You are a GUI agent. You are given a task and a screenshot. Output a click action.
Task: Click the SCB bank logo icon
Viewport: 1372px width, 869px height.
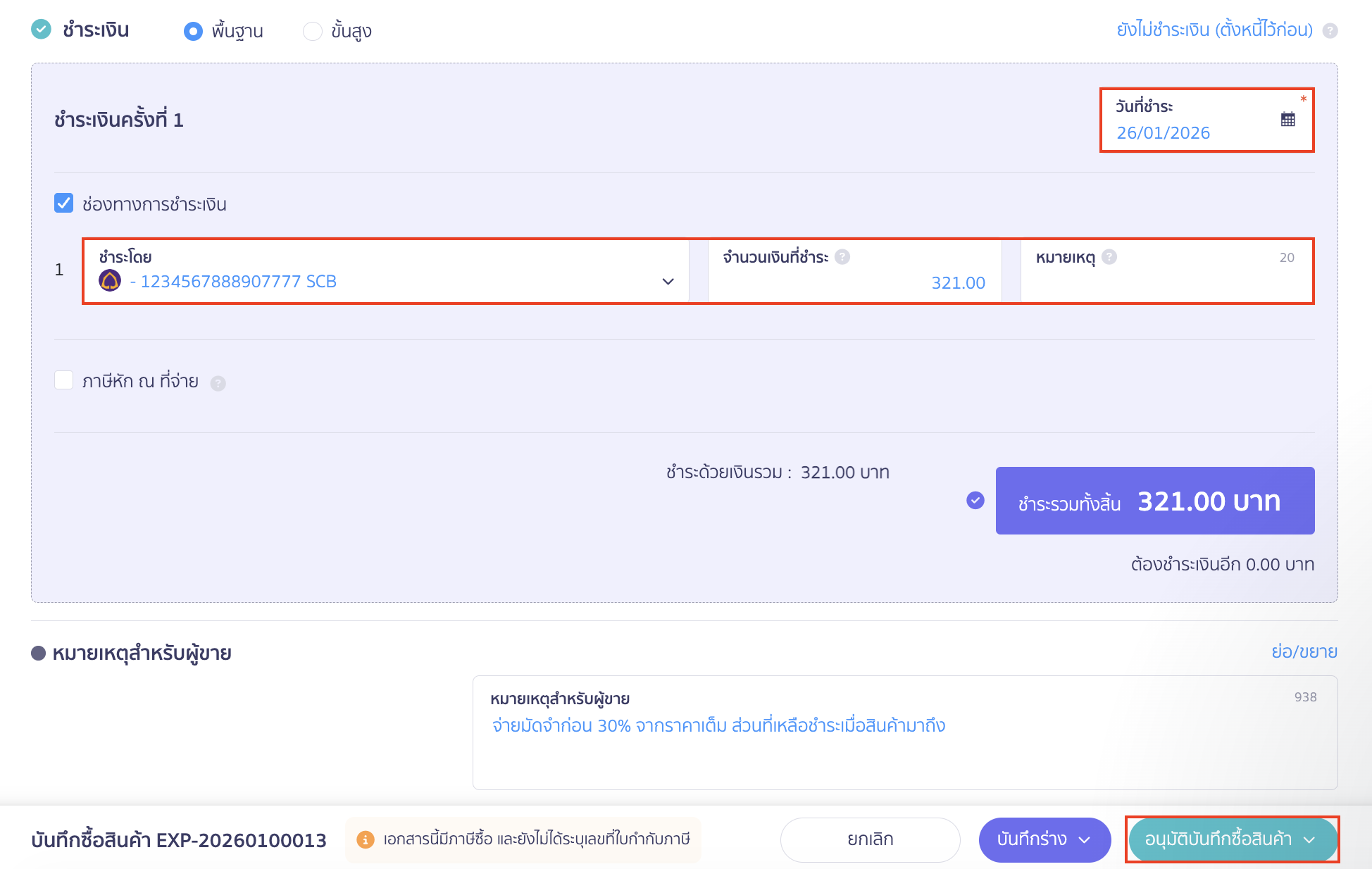[110, 280]
